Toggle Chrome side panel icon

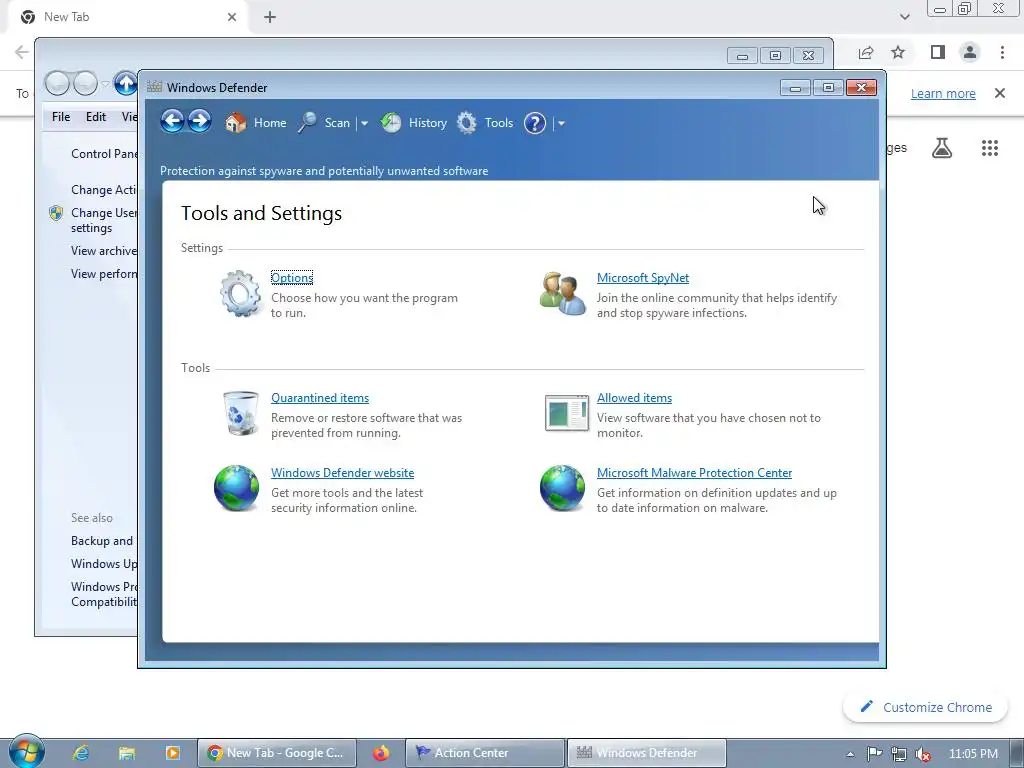point(938,52)
